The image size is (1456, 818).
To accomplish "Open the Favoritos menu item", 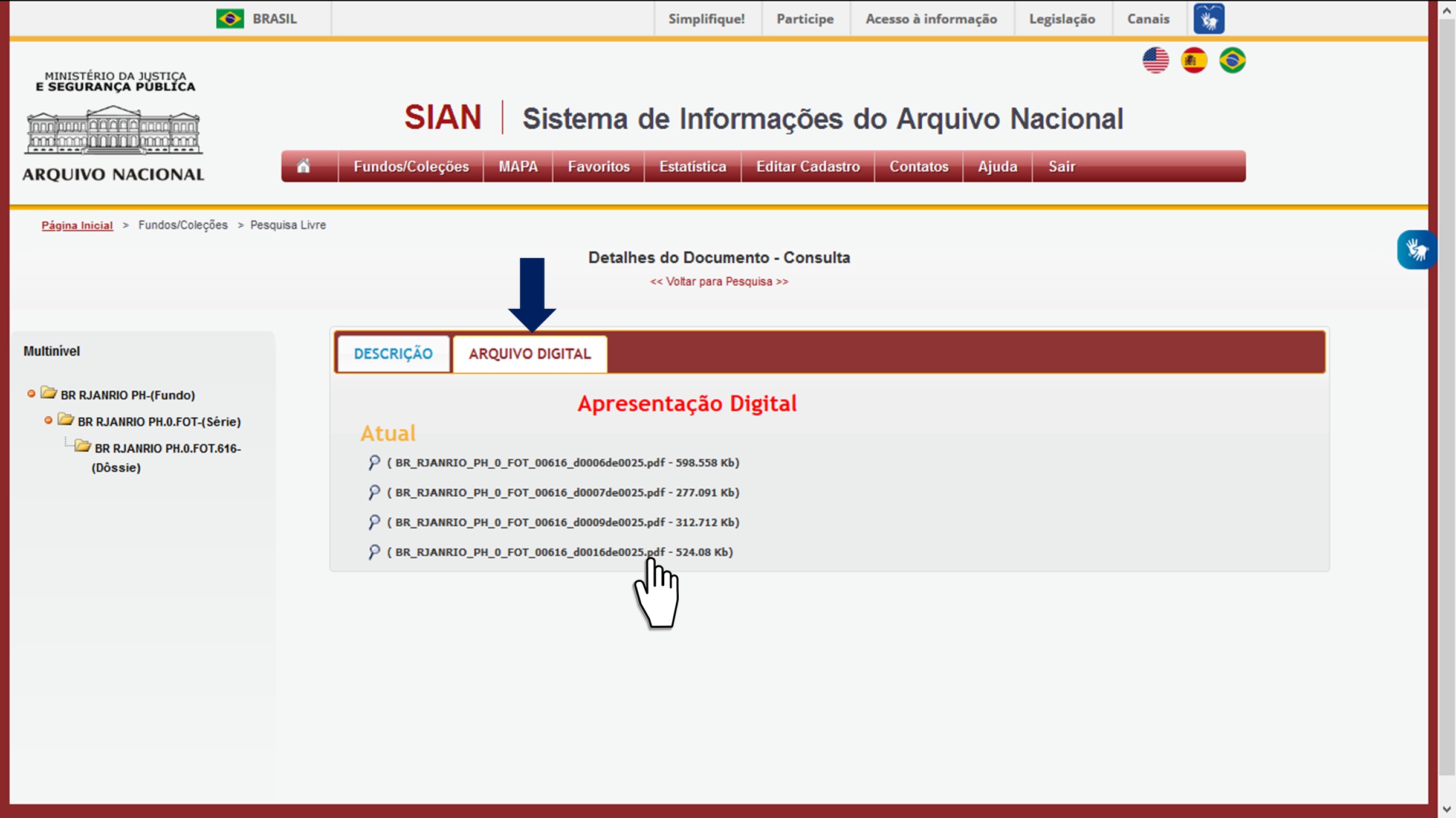I will (597, 166).
